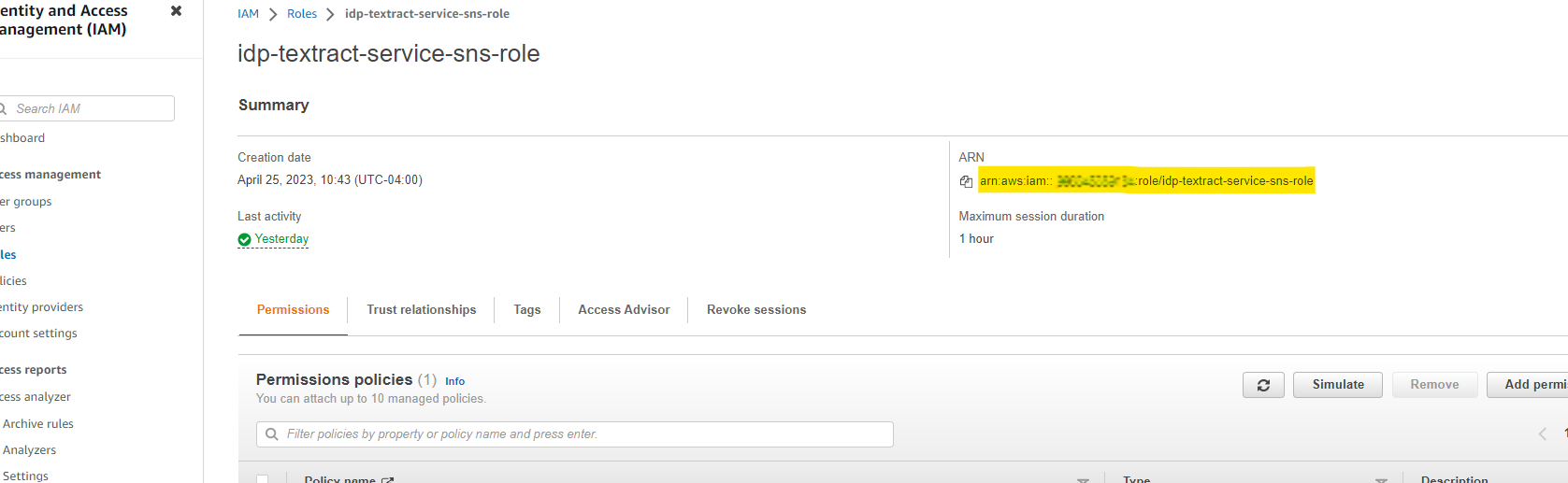Open Users in the sidebar
Image resolution: width=1568 pixels, height=483 pixels.
(x=7, y=228)
